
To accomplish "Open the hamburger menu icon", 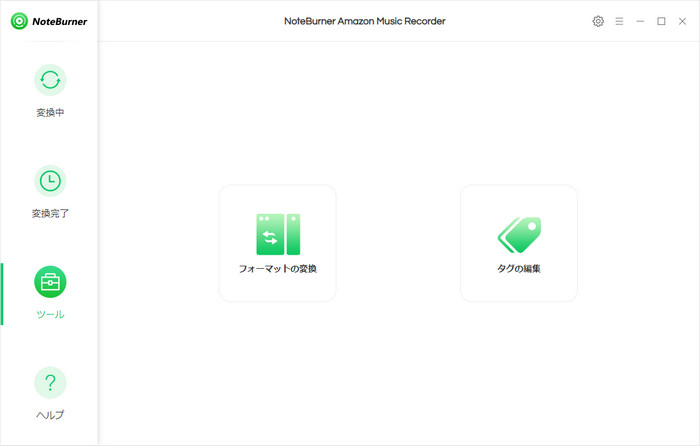I will point(619,21).
